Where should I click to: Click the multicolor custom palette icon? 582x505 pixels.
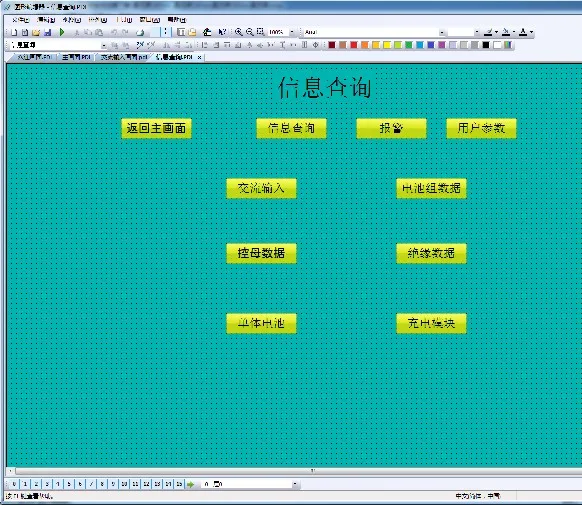pyautogui.click(x=508, y=45)
